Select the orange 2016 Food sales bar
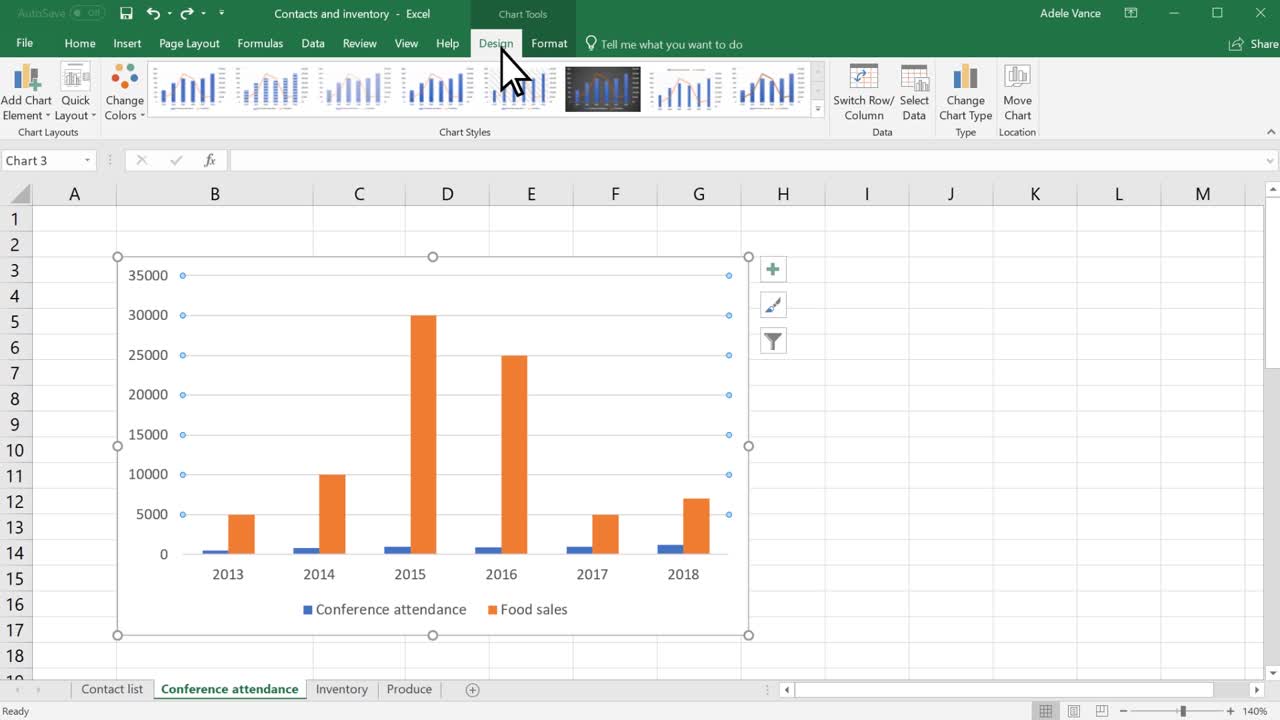The width and height of the screenshot is (1280, 720). tap(514, 455)
